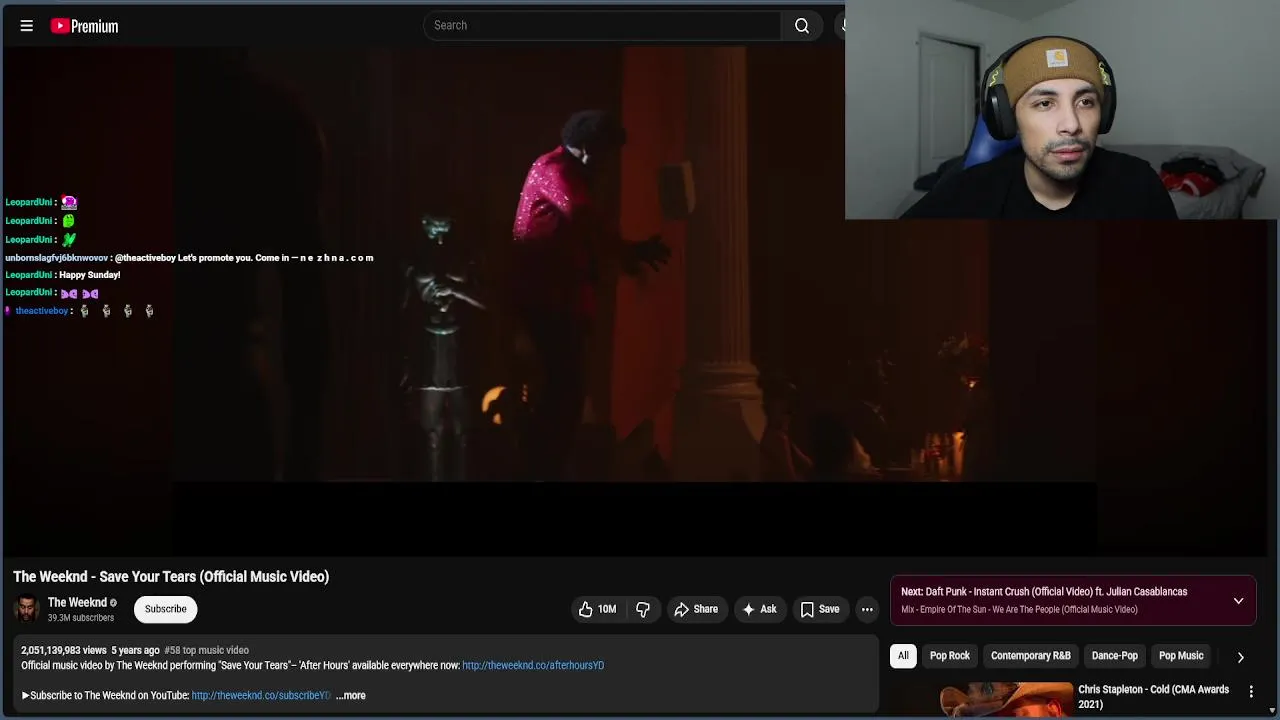
Task: Click the Ask sparkle button
Action: coord(759,609)
